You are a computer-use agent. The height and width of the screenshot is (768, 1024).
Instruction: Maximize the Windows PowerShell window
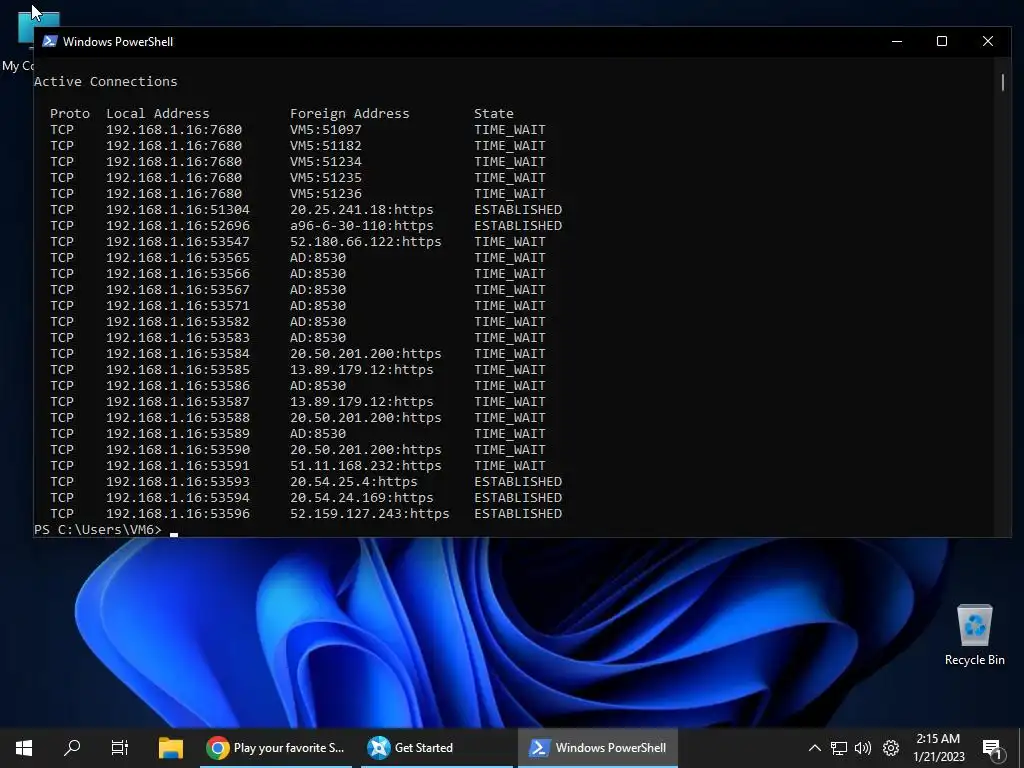pyautogui.click(x=942, y=41)
